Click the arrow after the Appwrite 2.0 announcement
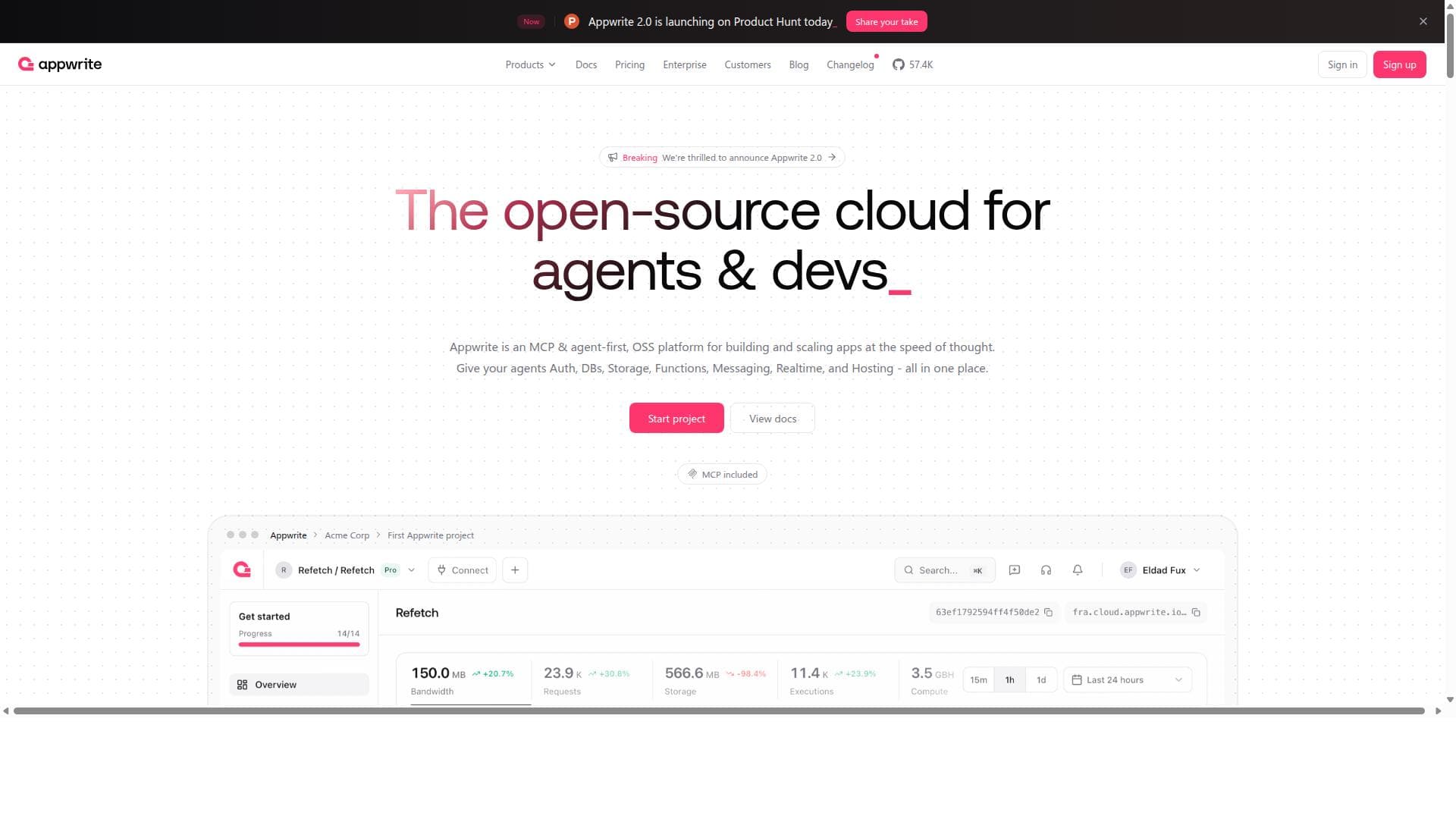 (832, 157)
